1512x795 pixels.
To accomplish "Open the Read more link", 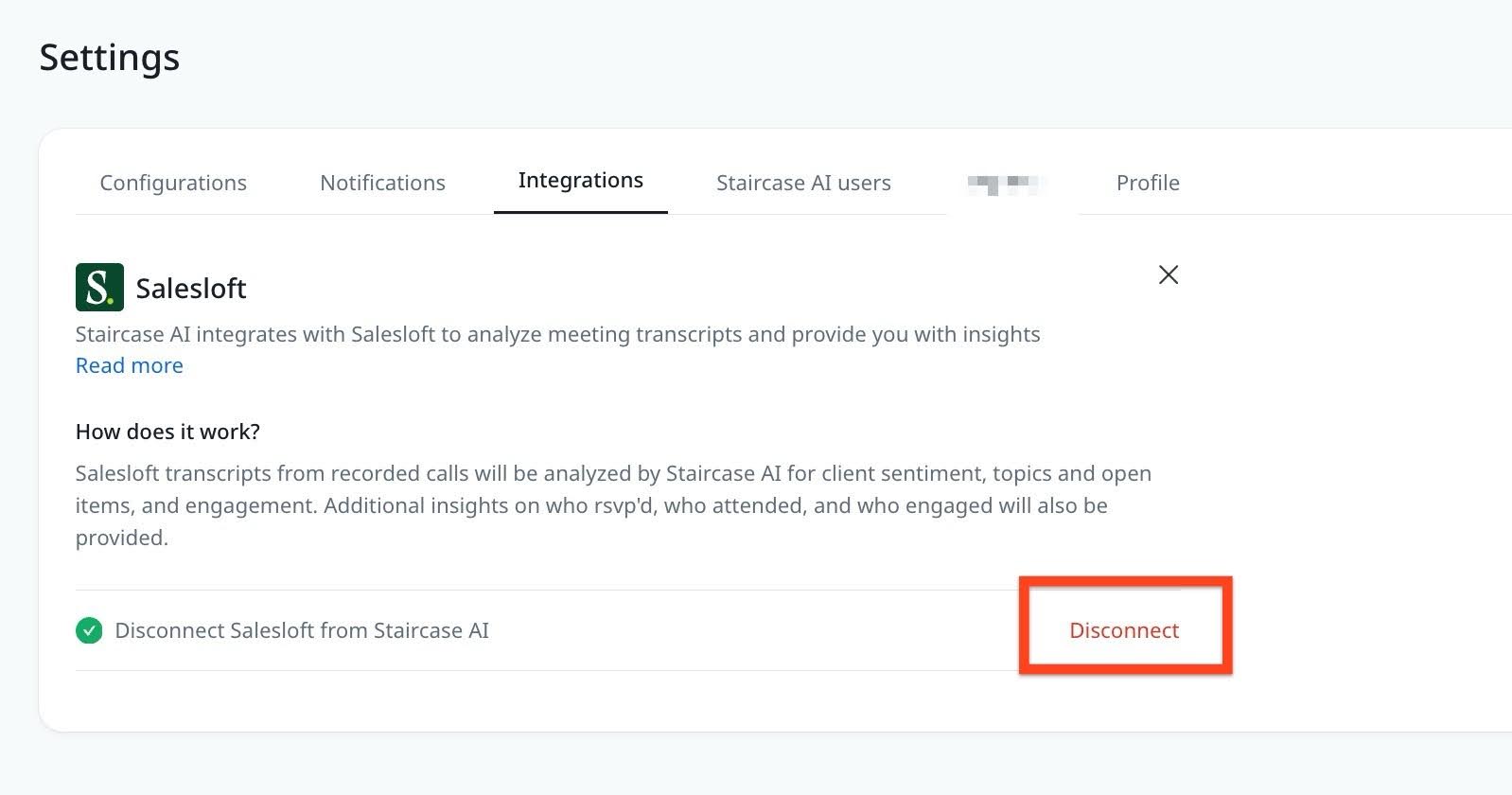I will 130,365.
